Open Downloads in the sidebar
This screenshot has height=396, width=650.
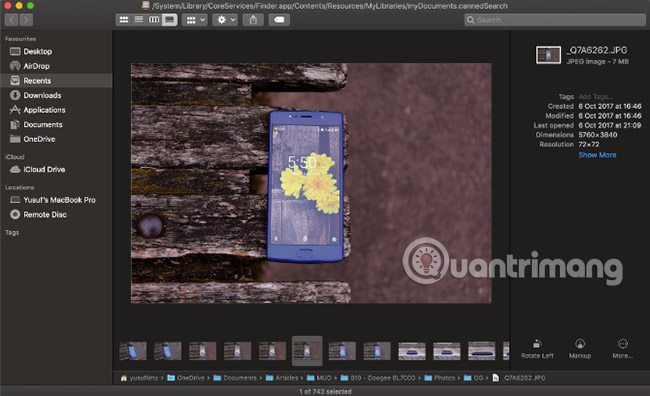click(56, 95)
